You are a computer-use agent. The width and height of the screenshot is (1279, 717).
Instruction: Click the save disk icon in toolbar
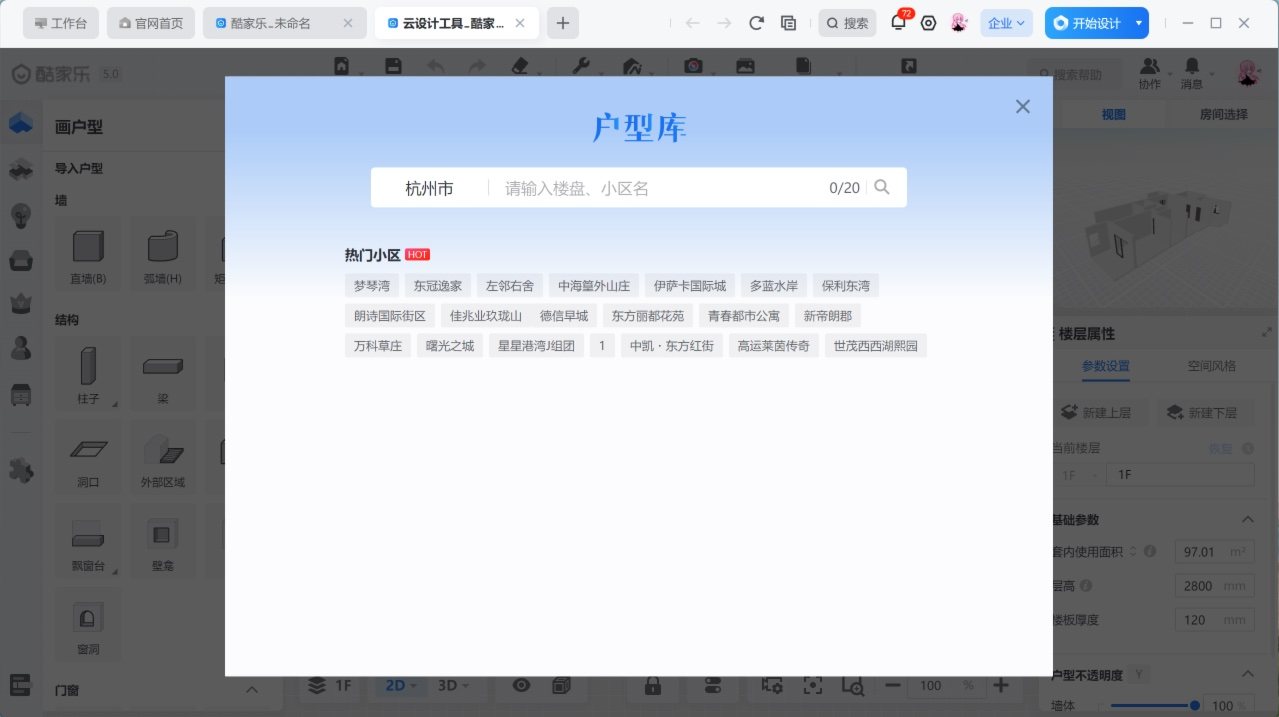click(x=393, y=66)
